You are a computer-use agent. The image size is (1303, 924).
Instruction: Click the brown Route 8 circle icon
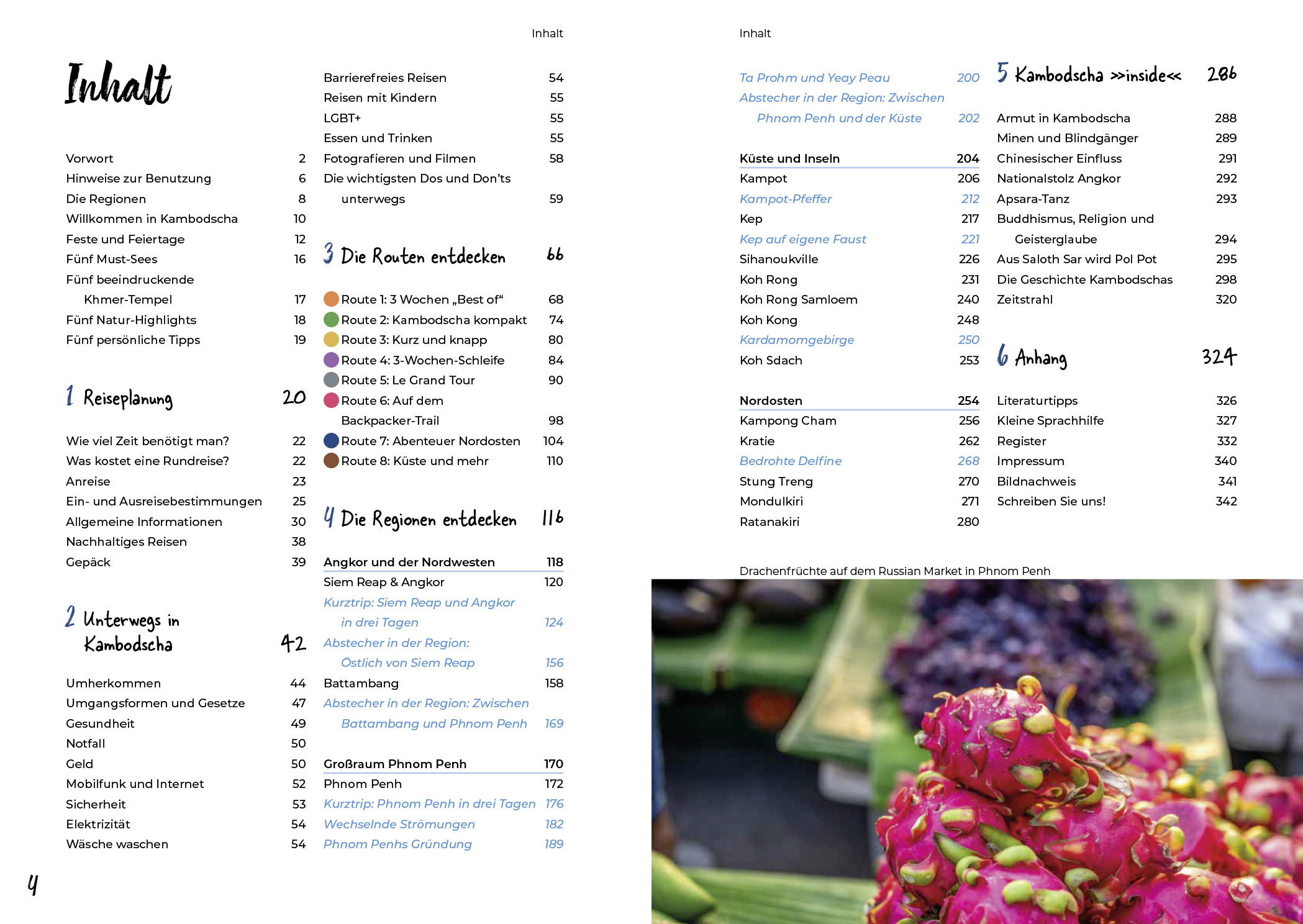[x=331, y=461]
